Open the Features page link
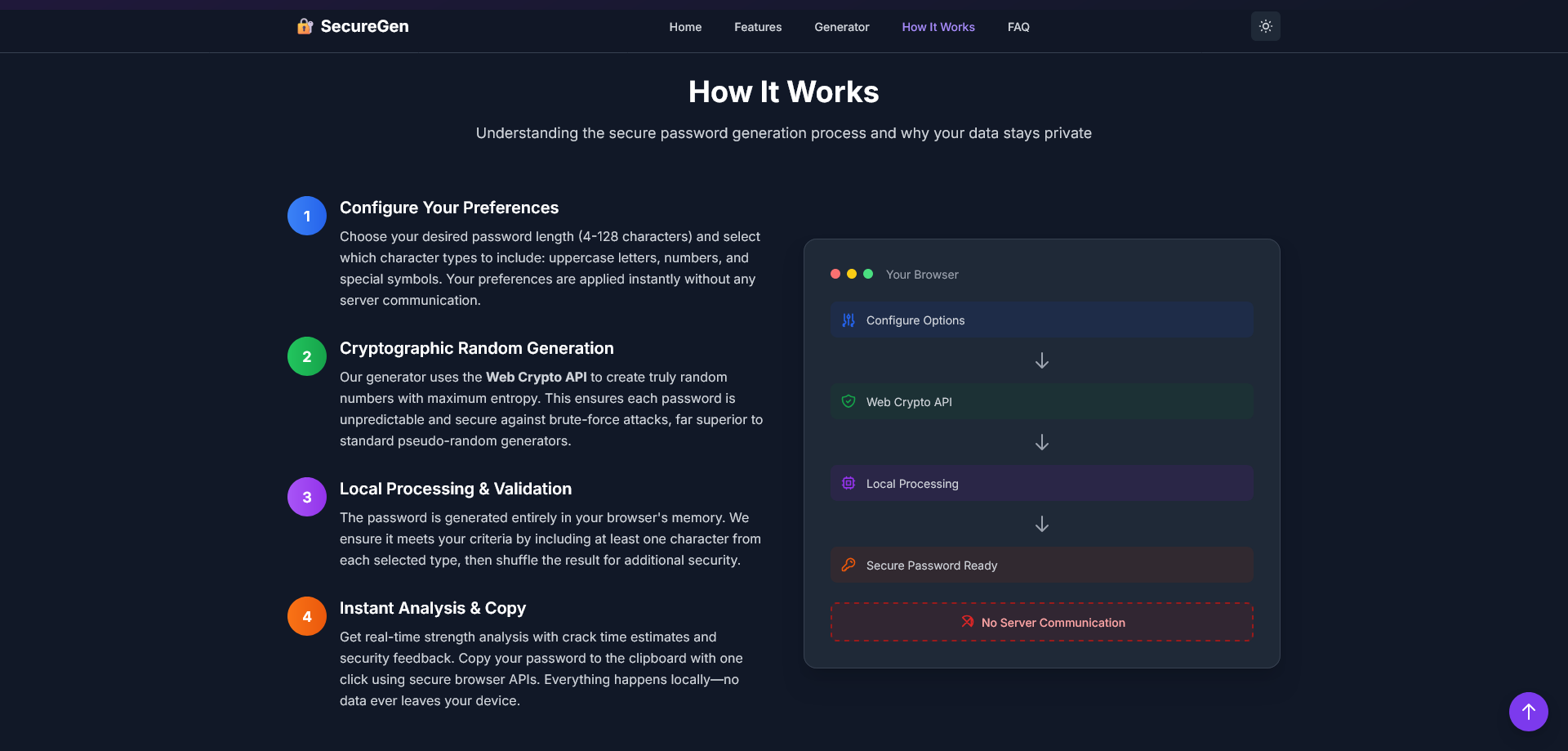Screen dimensions: 1568x751 pyautogui.click(x=758, y=27)
